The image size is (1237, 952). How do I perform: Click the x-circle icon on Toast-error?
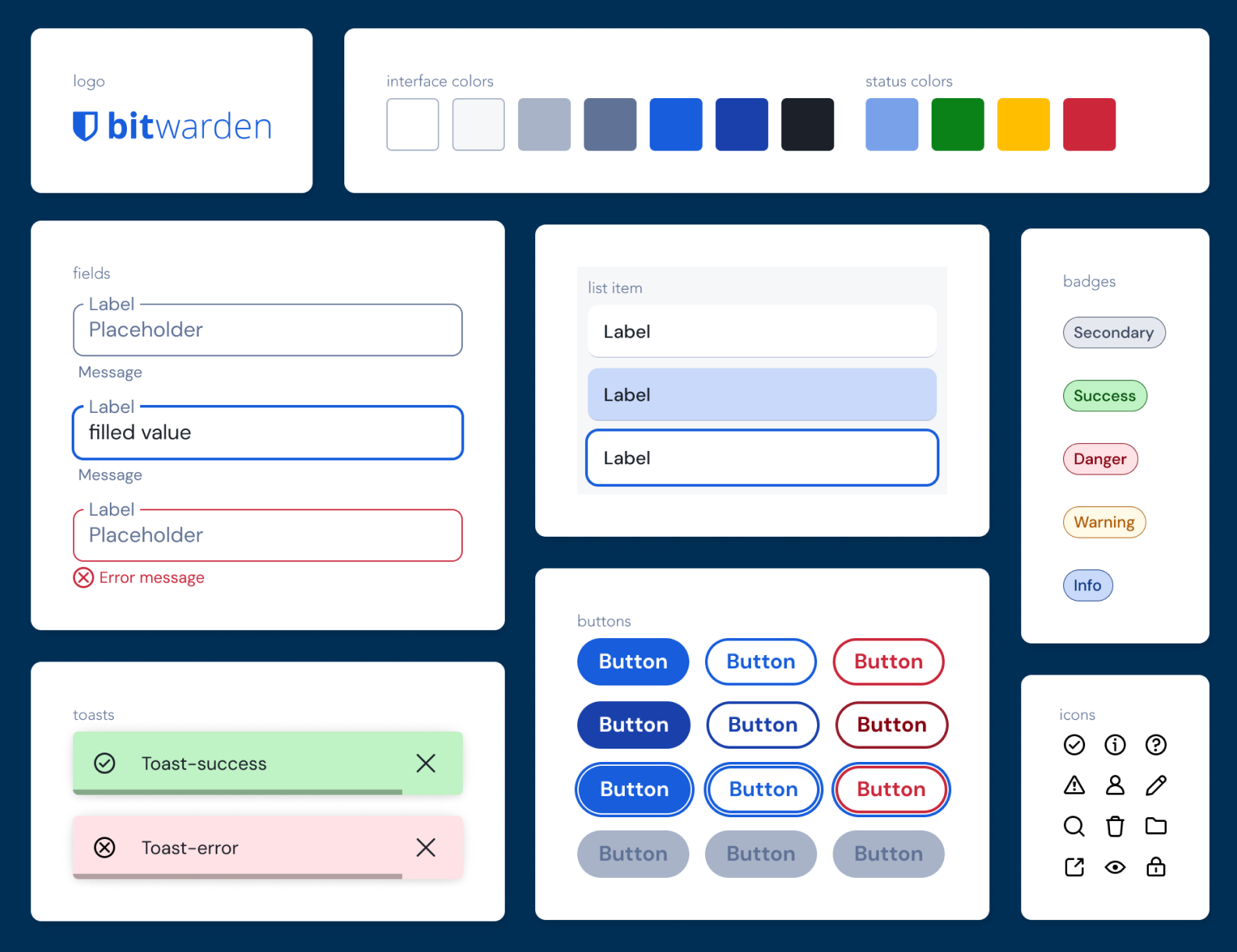point(104,848)
